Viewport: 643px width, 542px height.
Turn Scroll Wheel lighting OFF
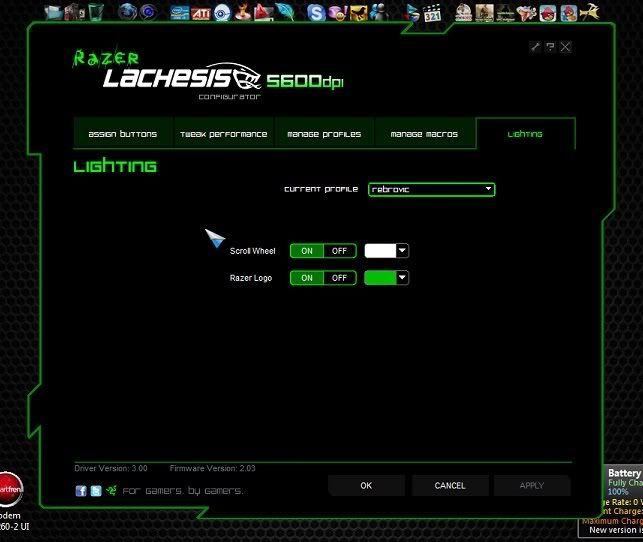[x=340, y=251]
